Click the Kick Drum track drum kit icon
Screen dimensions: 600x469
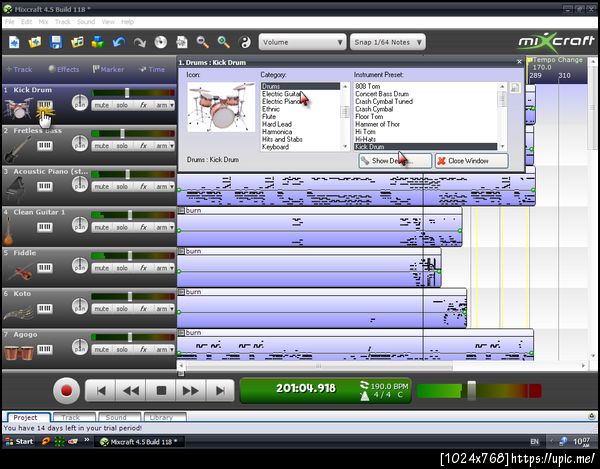[x=18, y=108]
